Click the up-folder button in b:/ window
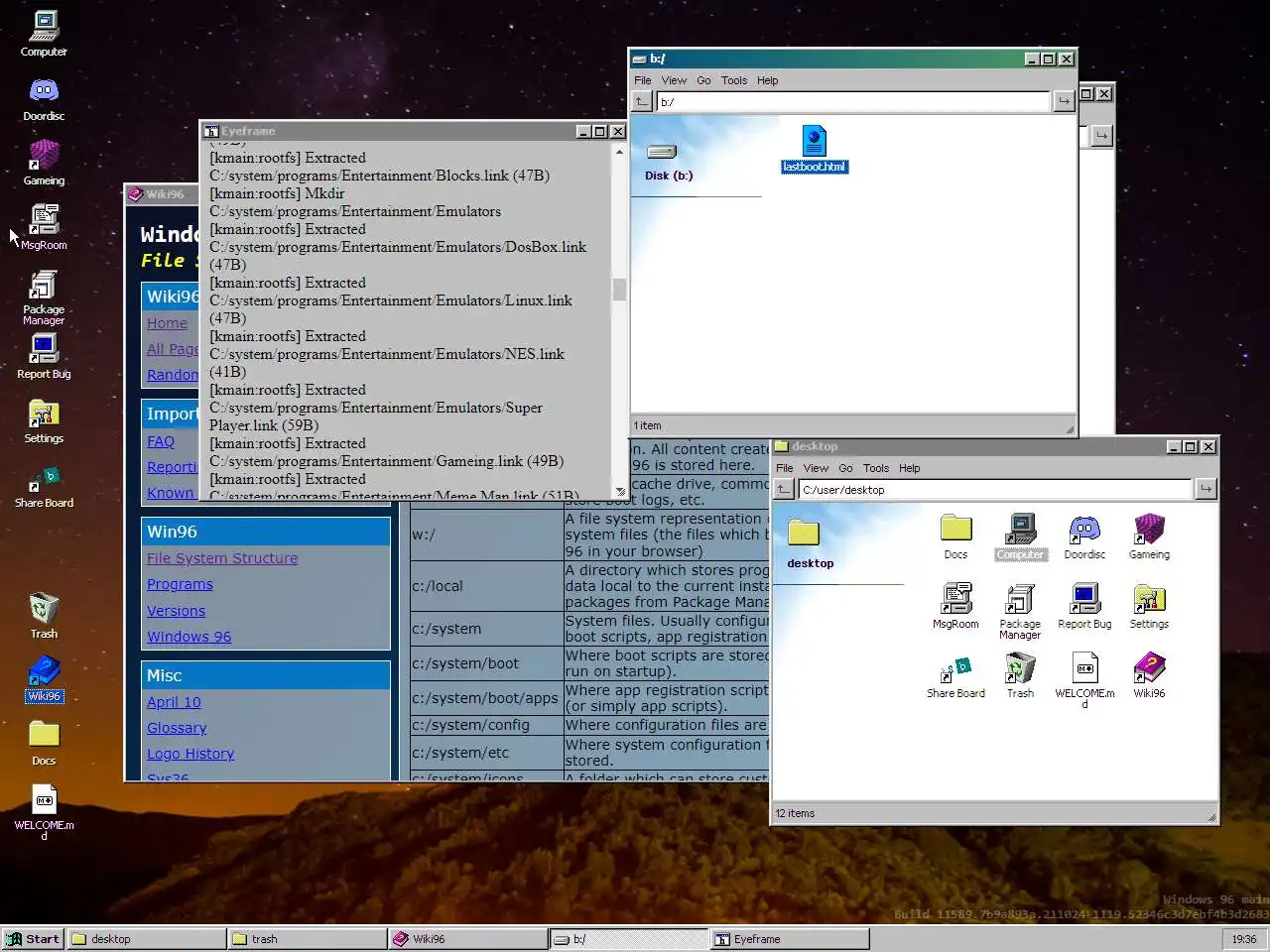This screenshot has height=952, width=1270. point(642,101)
